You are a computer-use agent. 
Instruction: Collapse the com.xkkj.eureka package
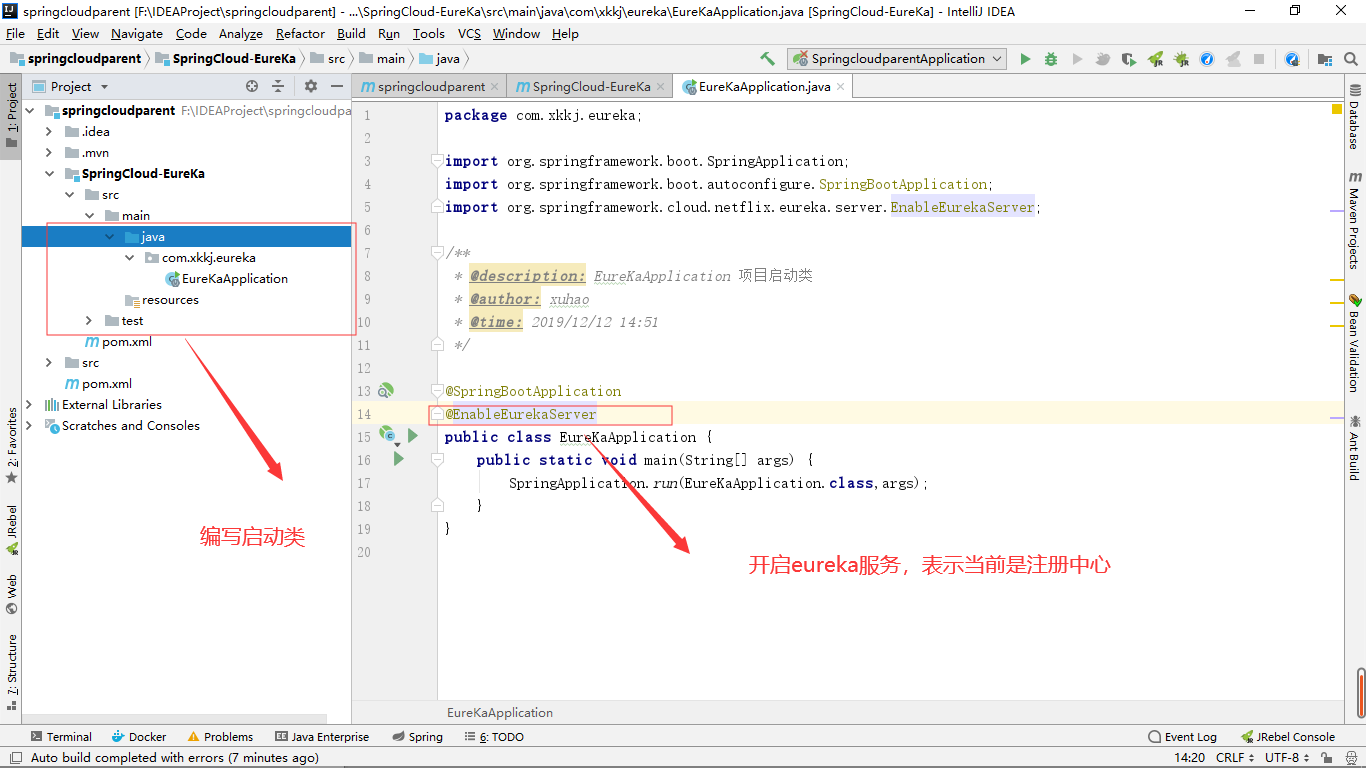point(129,258)
